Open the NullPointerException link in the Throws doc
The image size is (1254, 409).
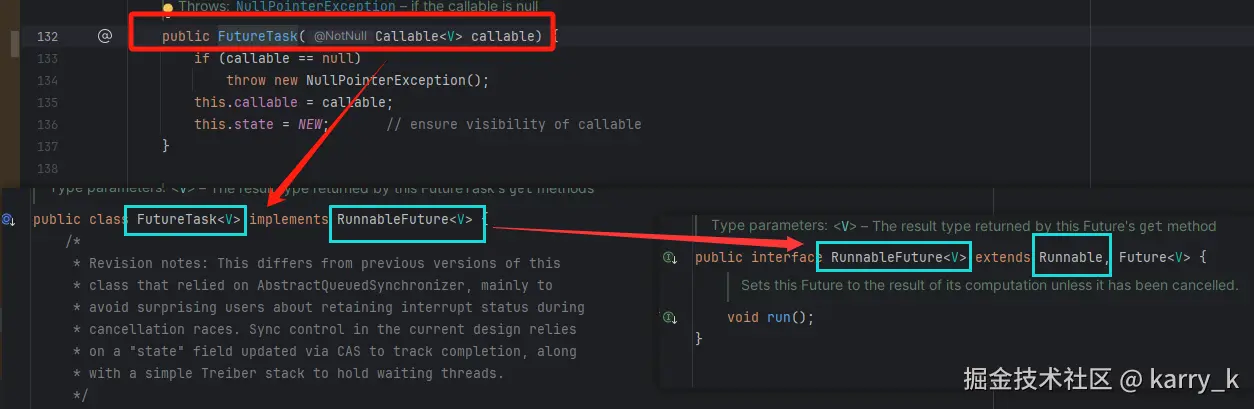pyautogui.click(x=315, y=6)
